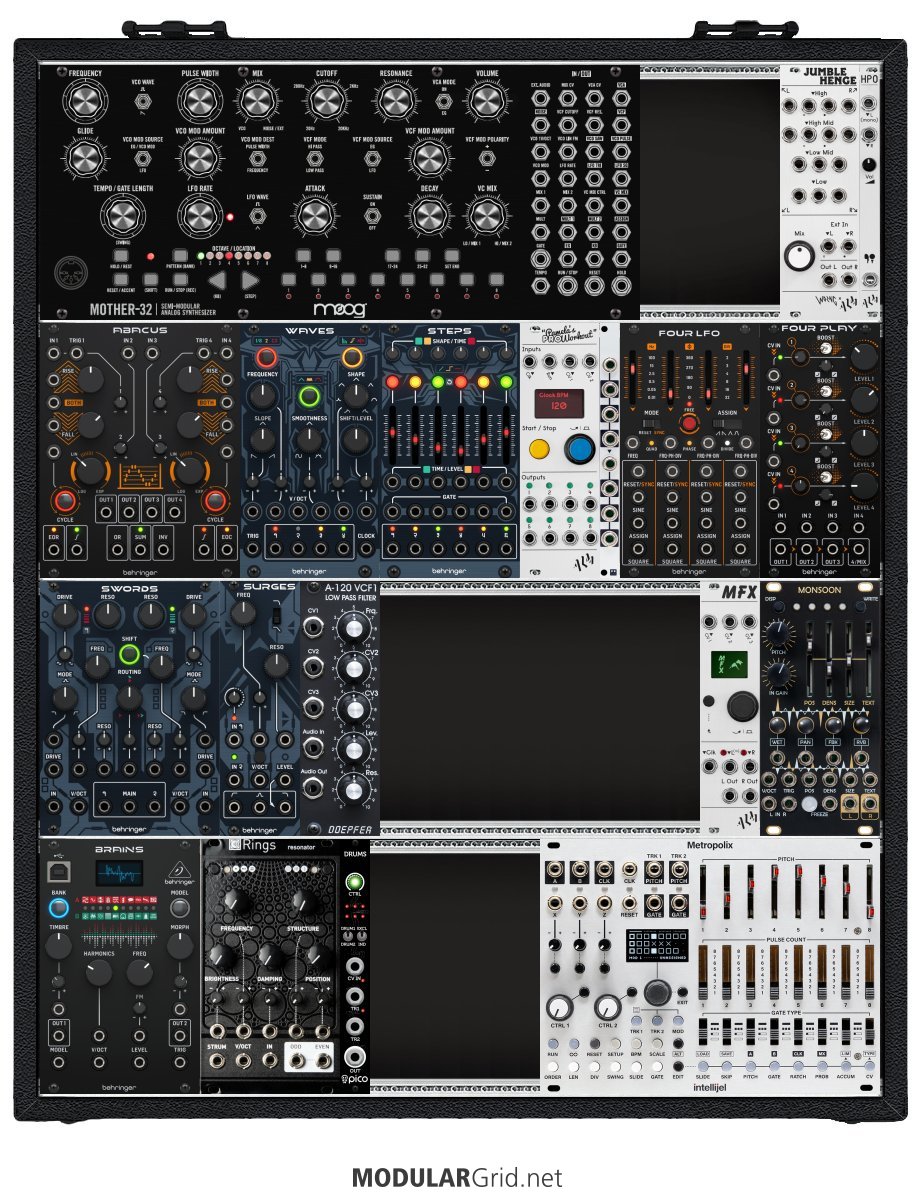This screenshot has width=915, height=1199.
Task: Flip the Mother-32 LFO Wave switch
Action: click(x=257, y=216)
